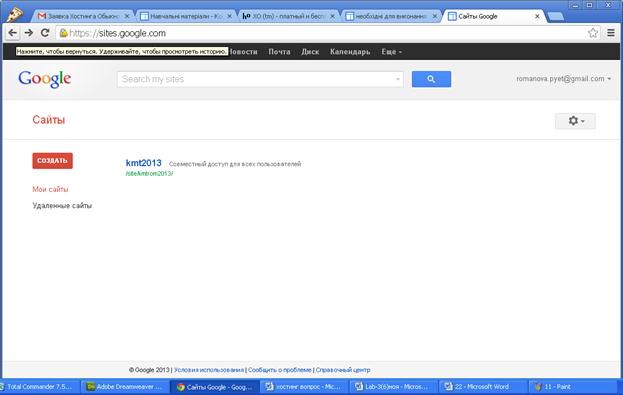Close the Gmail Заявка Хостинга tab
The width and height of the screenshot is (623, 395).
127,16
